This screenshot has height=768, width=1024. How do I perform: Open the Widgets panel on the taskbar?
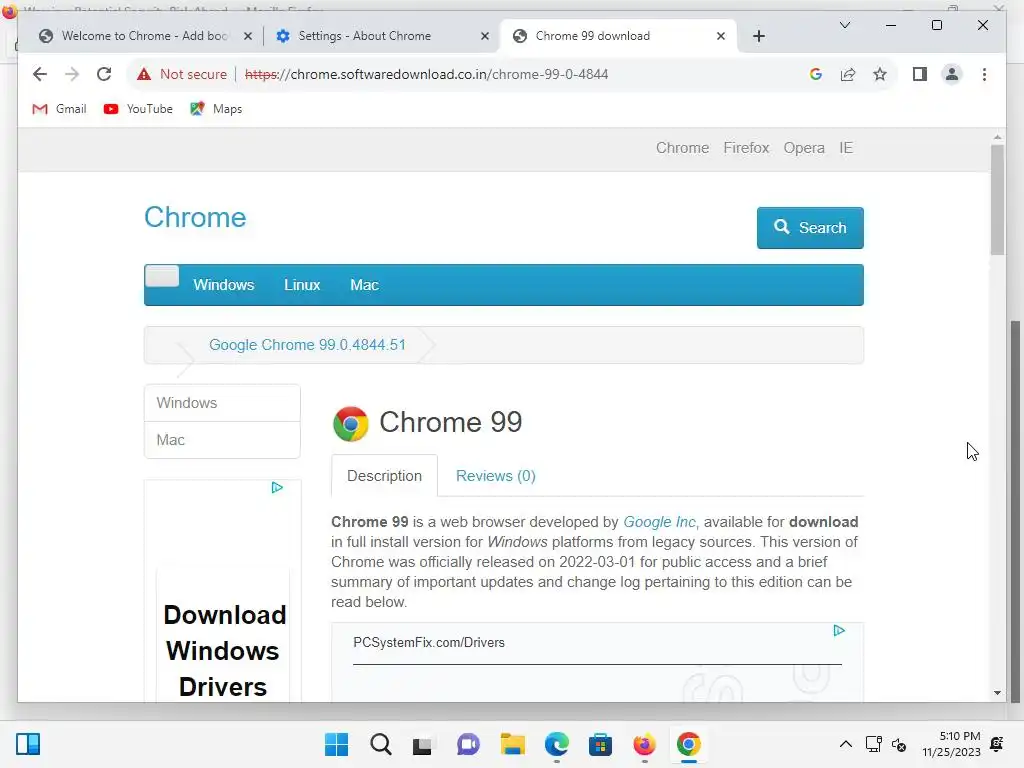pos(28,744)
